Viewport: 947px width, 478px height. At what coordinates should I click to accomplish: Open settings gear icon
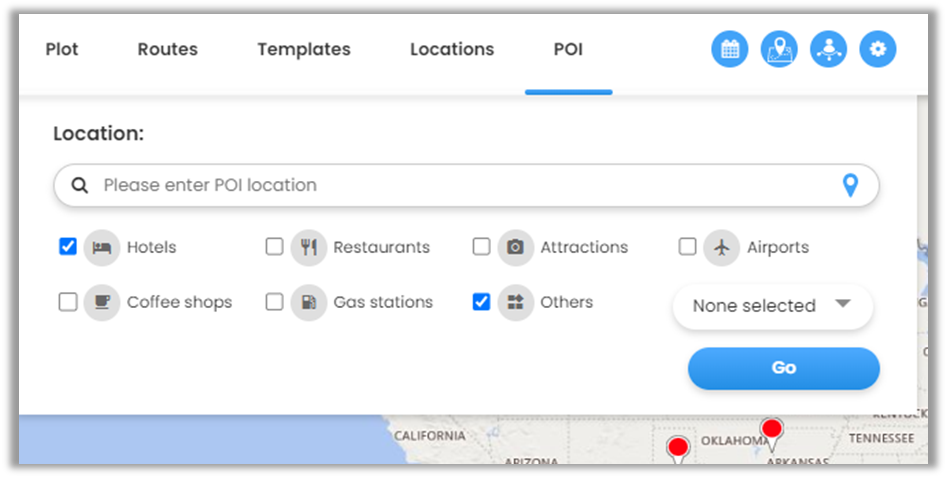point(878,49)
